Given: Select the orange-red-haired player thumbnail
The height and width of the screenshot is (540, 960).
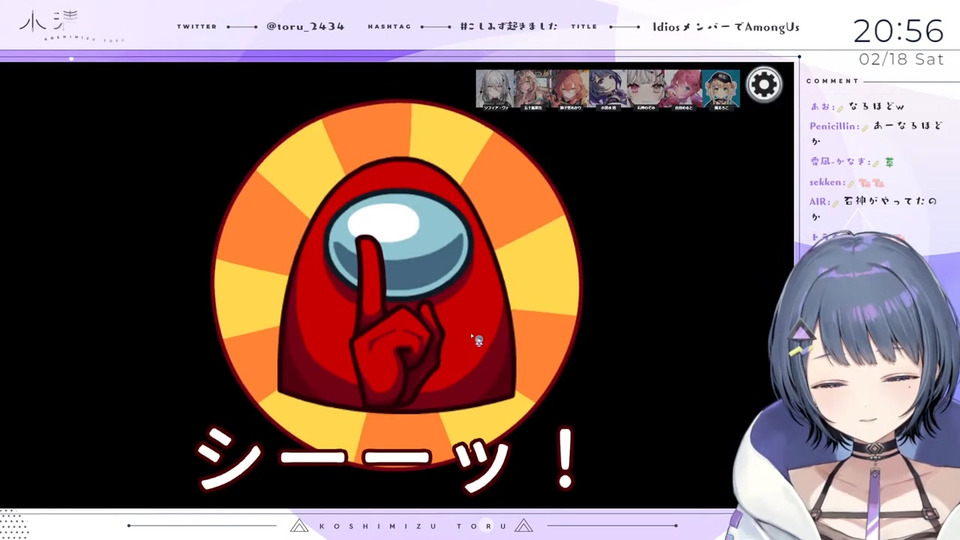Looking at the screenshot, I should (x=570, y=89).
